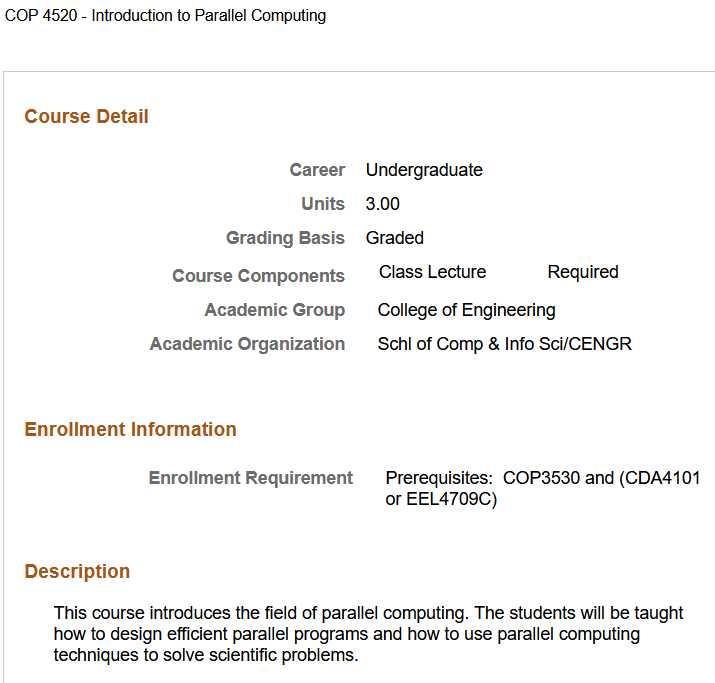The image size is (715, 683).
Task: Click the College of Engineering value
Action: point(466,310)
